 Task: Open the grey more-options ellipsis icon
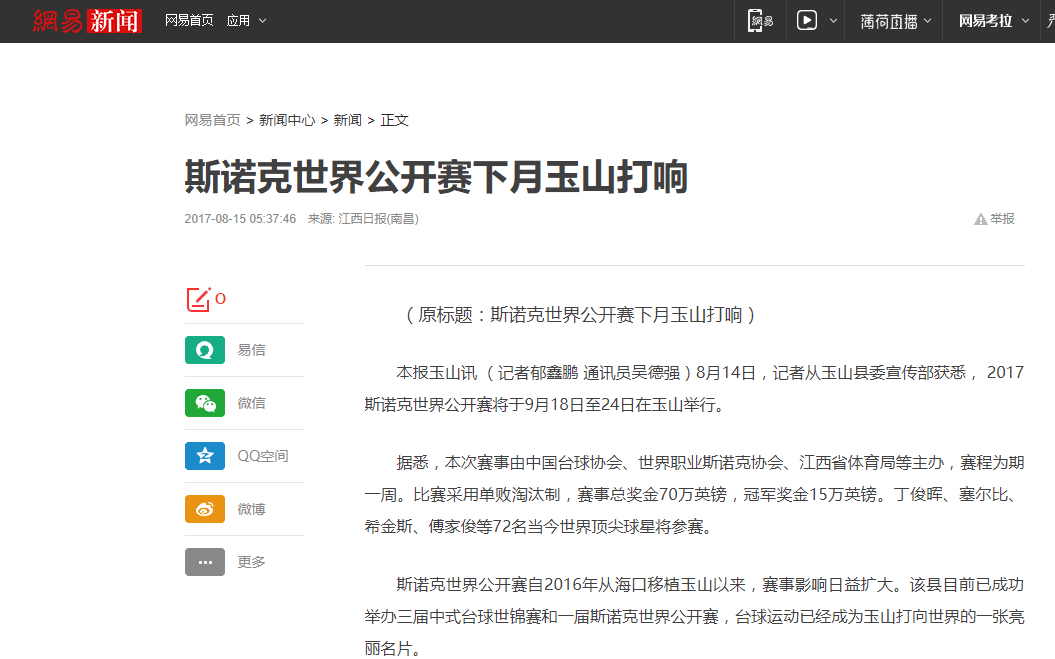pyautogui.click(x=205, y=562)
